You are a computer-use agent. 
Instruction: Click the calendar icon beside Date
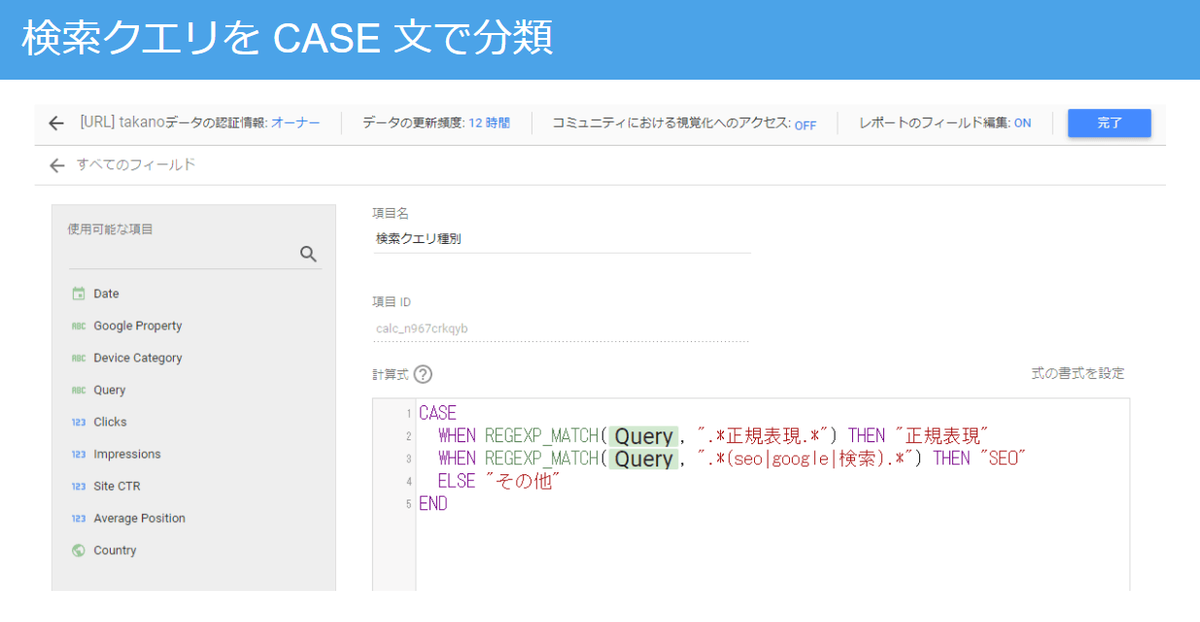(x=79, y=294)
